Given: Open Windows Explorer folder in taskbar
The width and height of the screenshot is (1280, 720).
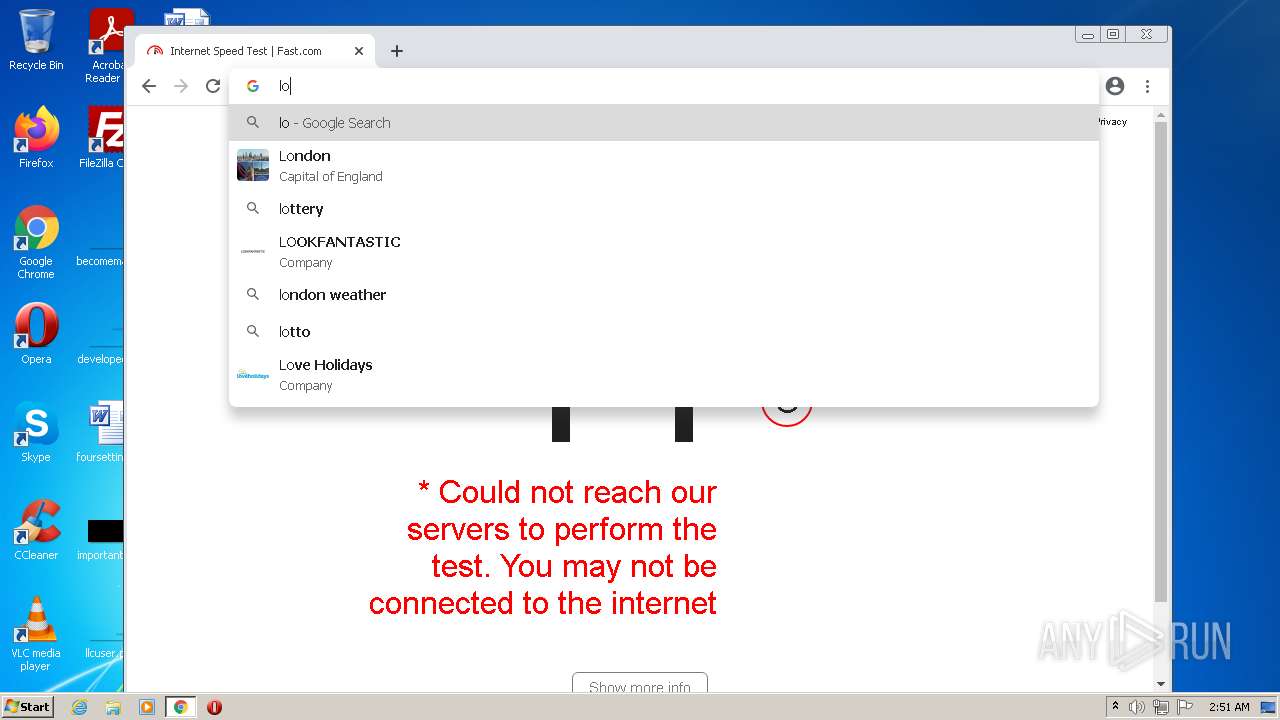Looking at the screenshot, I should (113, 707).
